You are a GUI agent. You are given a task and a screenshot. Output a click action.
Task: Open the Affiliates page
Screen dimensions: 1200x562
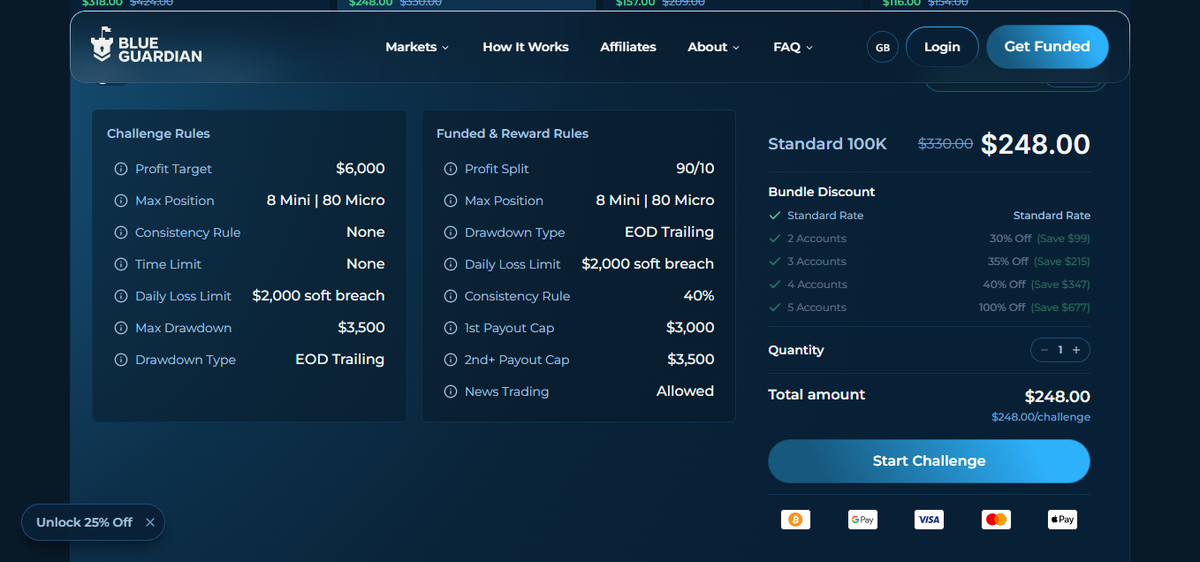(628, 47)
